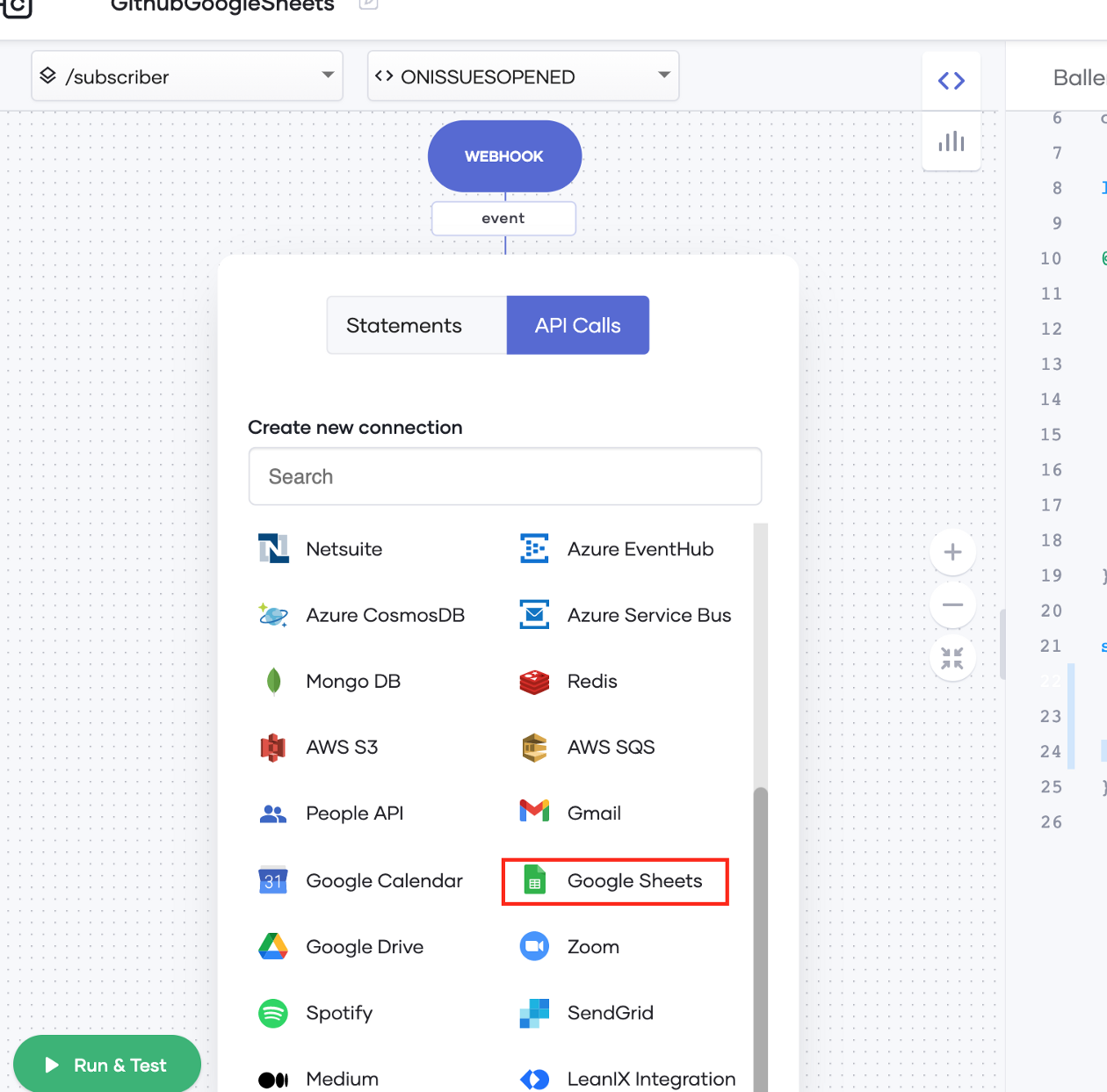Screen dimensions: 1107x1092
Task: Click the Gmail label
Action: [594, 814]
